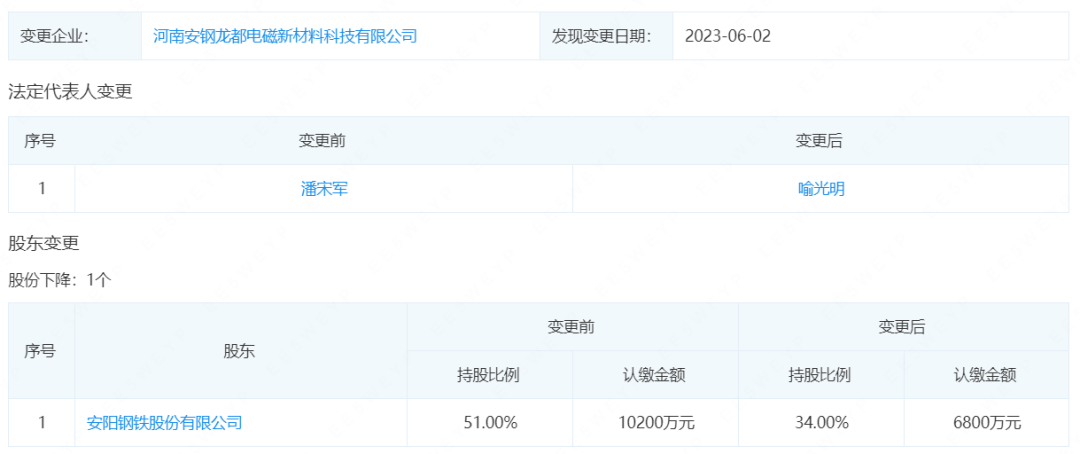Click 序号 header in shareholder table
The height and width of the screenshot is (454, 1080).
(x=40, y=351)
